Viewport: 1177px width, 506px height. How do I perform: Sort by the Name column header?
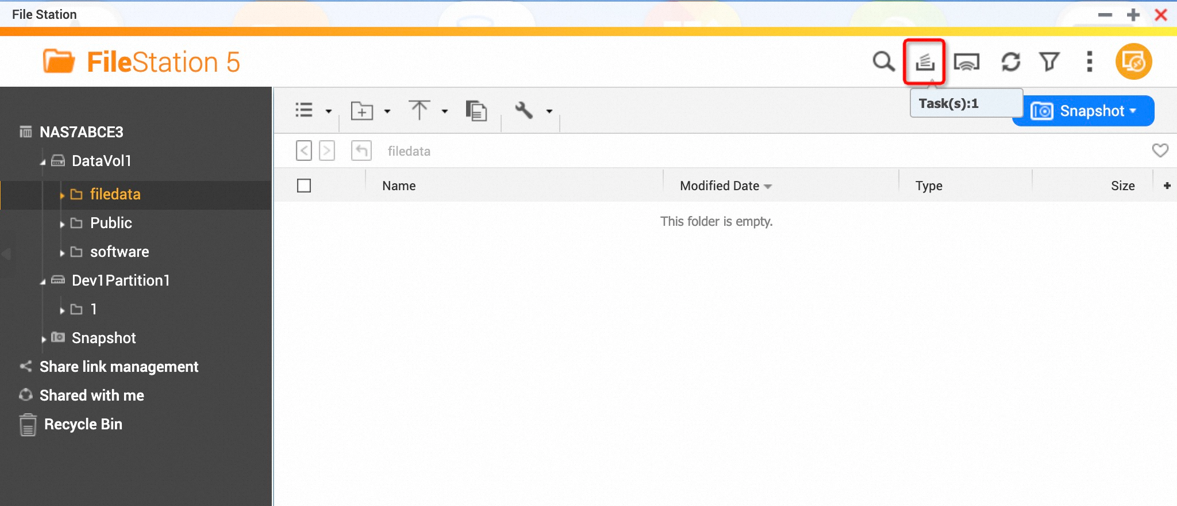(399, 185)
